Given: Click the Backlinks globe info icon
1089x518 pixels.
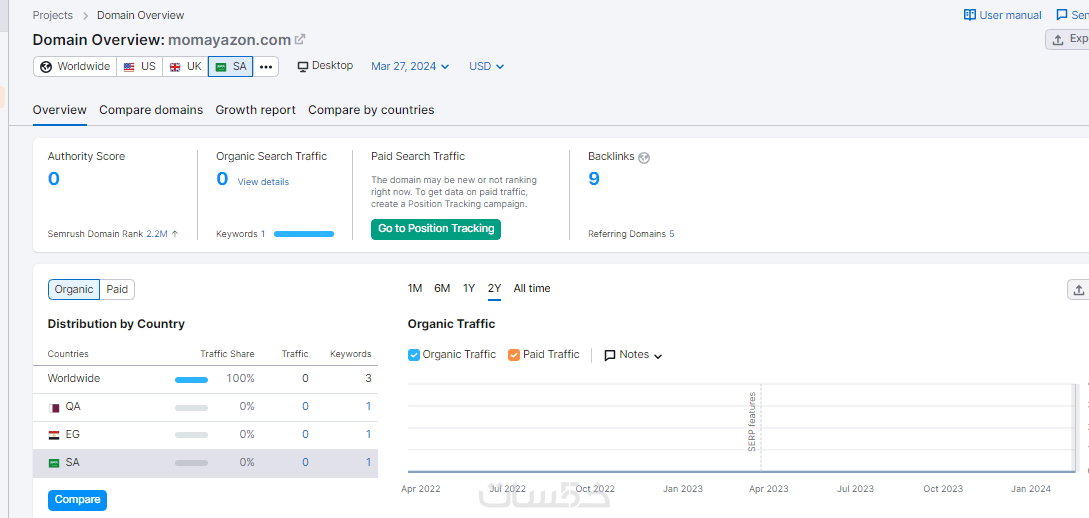Looking at the screenshot, I should tap(644, 157).
